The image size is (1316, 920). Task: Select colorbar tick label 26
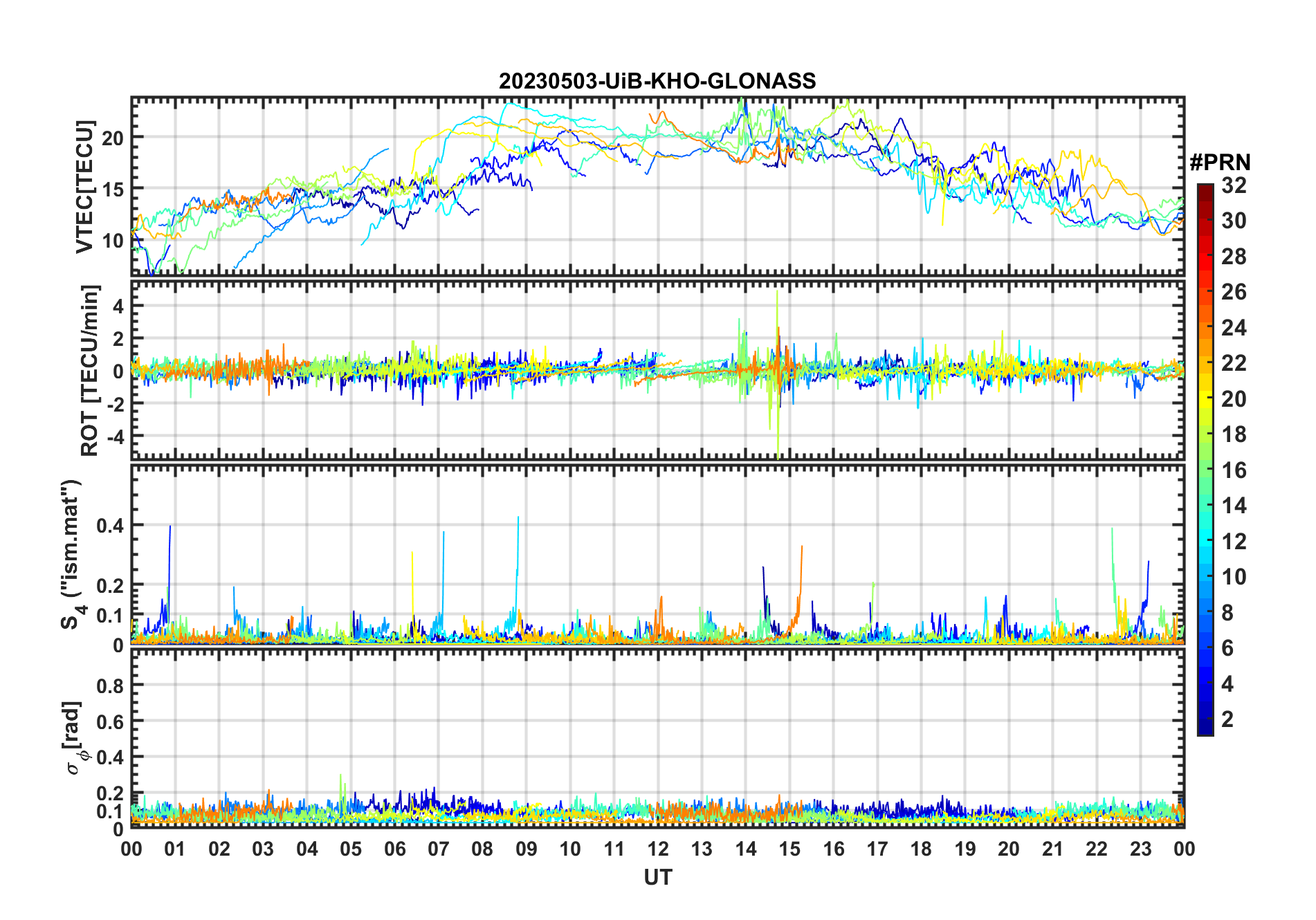pyautogui.click(x=1234, y=292)
